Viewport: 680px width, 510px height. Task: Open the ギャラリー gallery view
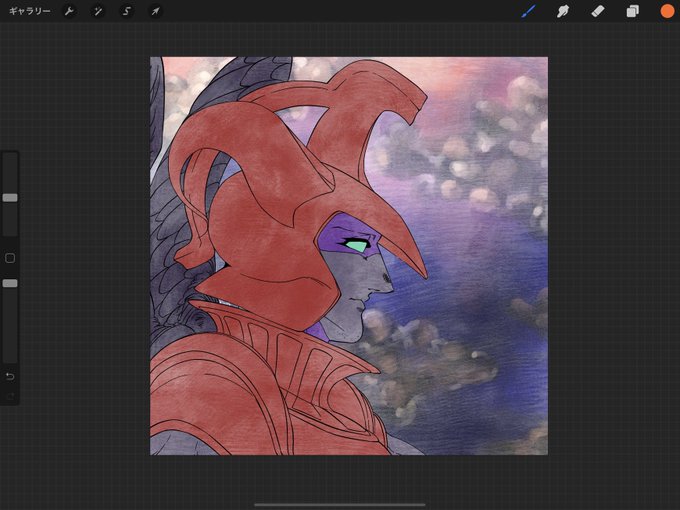pyautogui.click(x=29, y=11)
